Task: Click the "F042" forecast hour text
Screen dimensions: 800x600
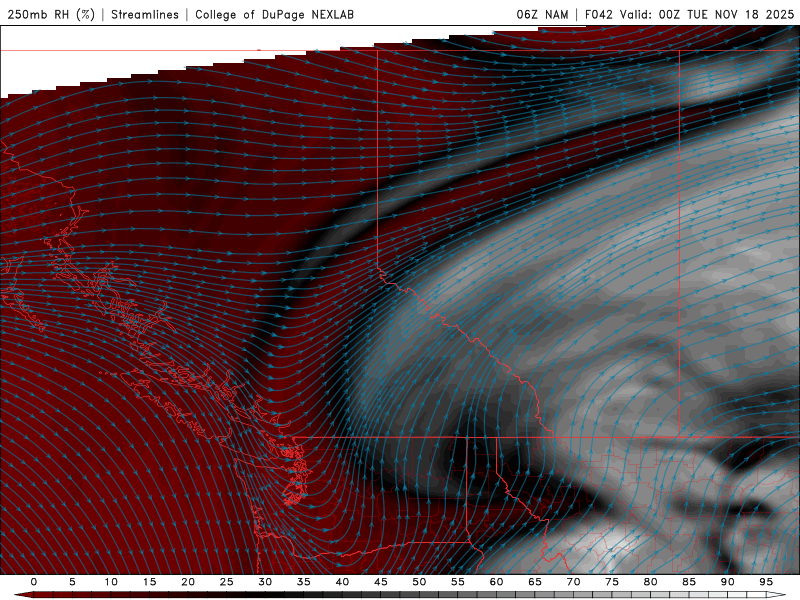Action: (599, 14)
